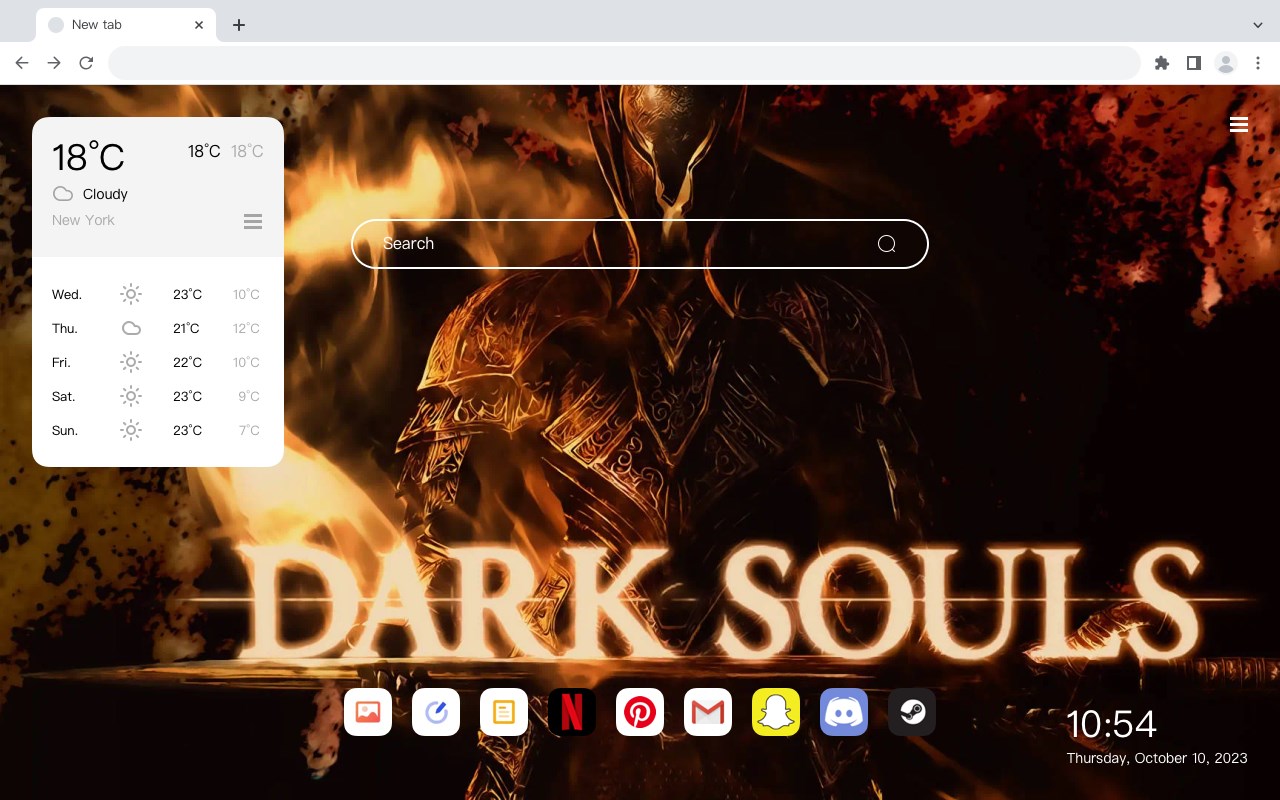Select the Wed. forecast row label
Screen dimensions: 1280x800
67,295
